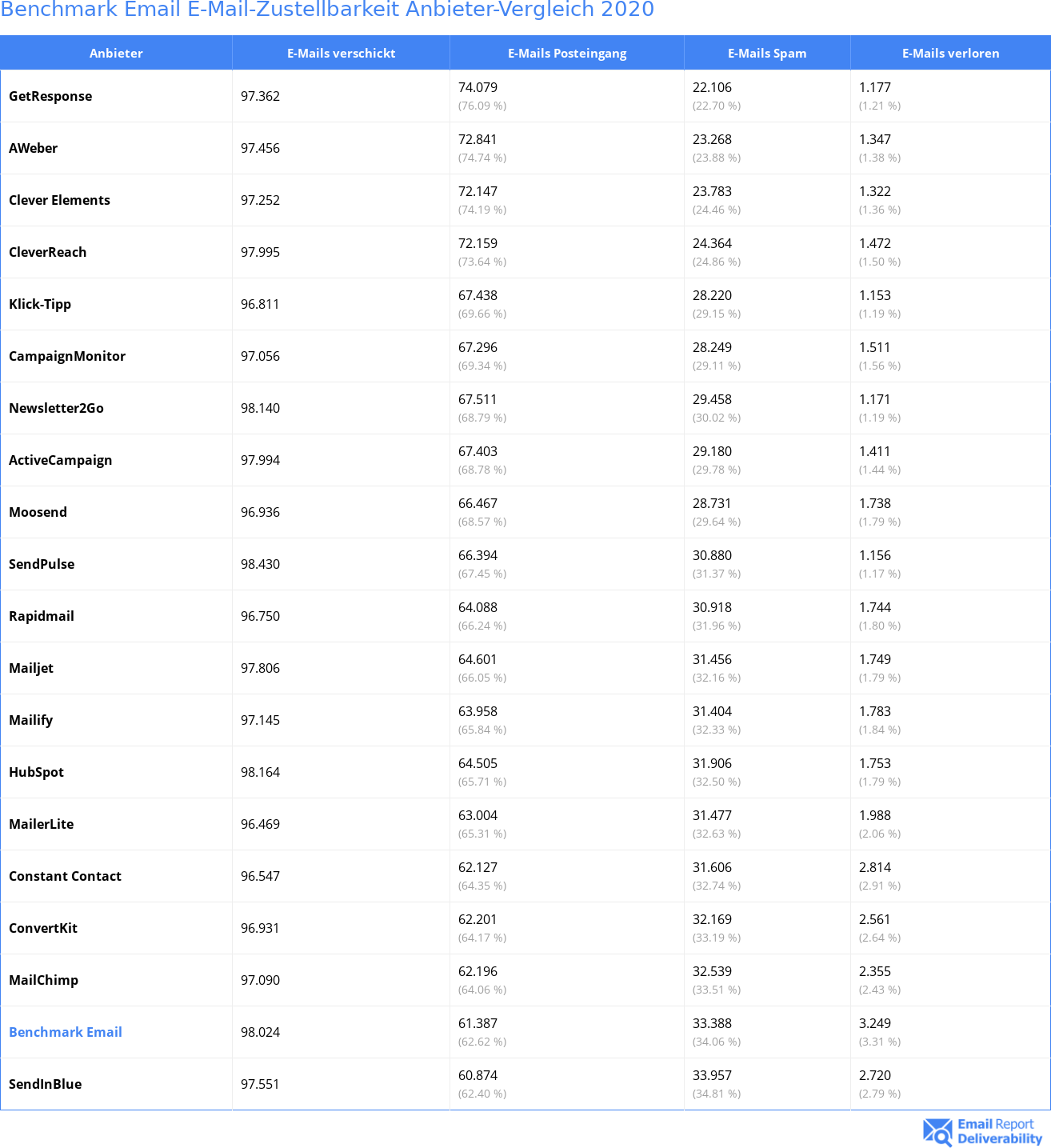The image size is (1051, 1148).
Task: Select the Anbieter column header
Action: (116, 54)
